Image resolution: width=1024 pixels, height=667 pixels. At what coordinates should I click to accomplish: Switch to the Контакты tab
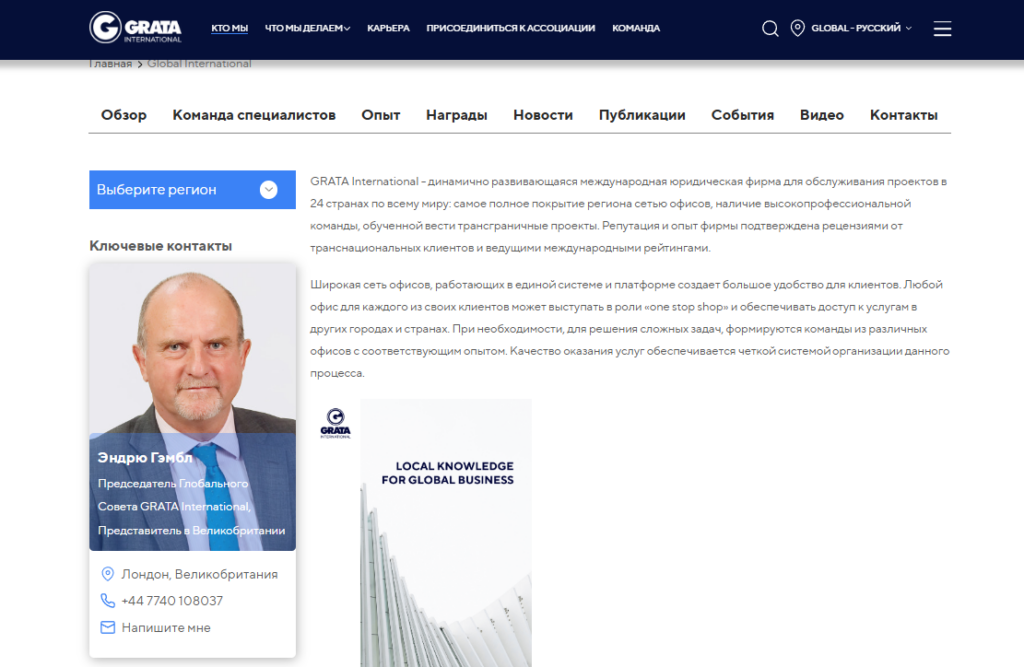(x=903, y=115)
